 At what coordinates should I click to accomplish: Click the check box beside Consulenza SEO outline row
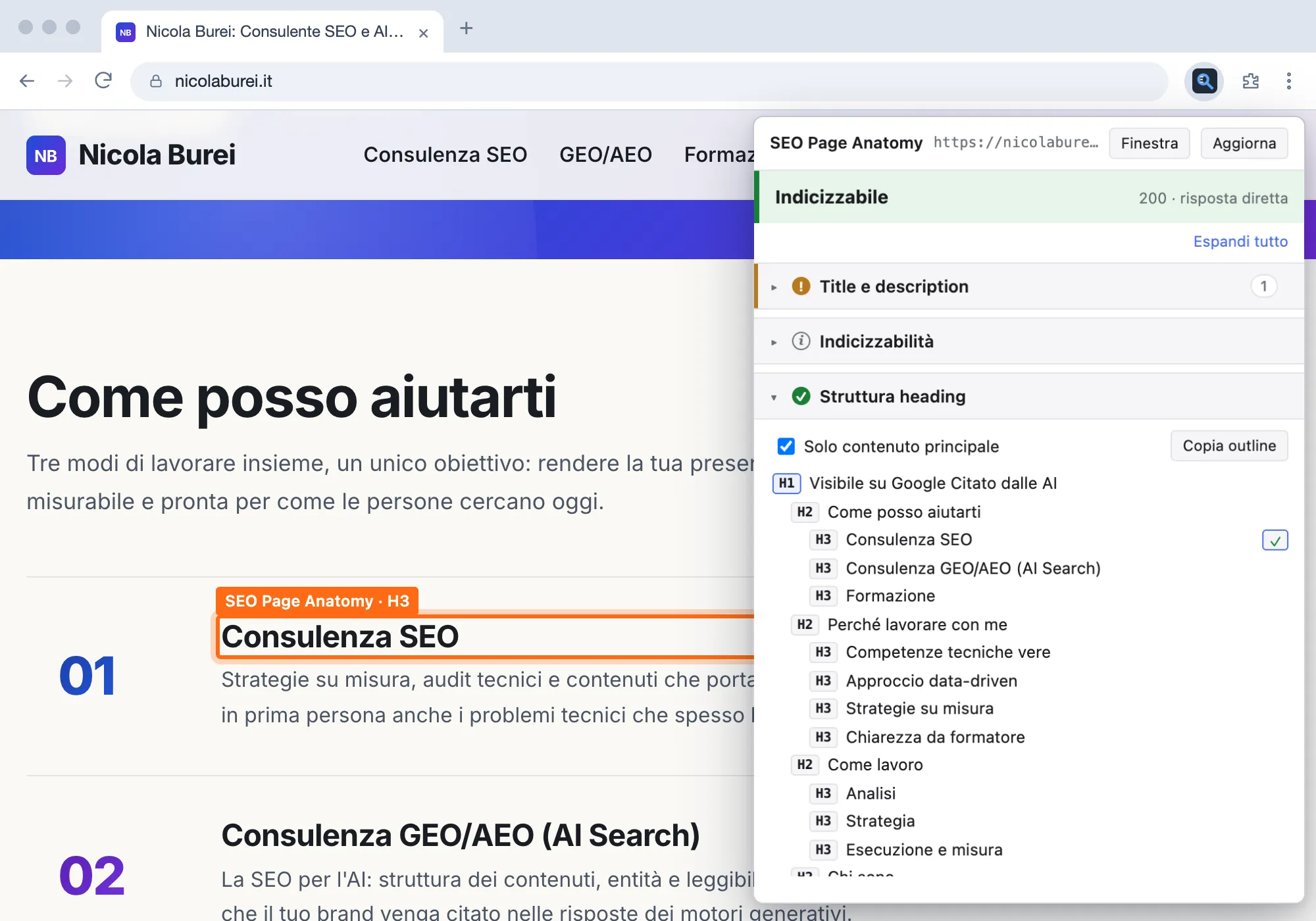point(1275,540)
